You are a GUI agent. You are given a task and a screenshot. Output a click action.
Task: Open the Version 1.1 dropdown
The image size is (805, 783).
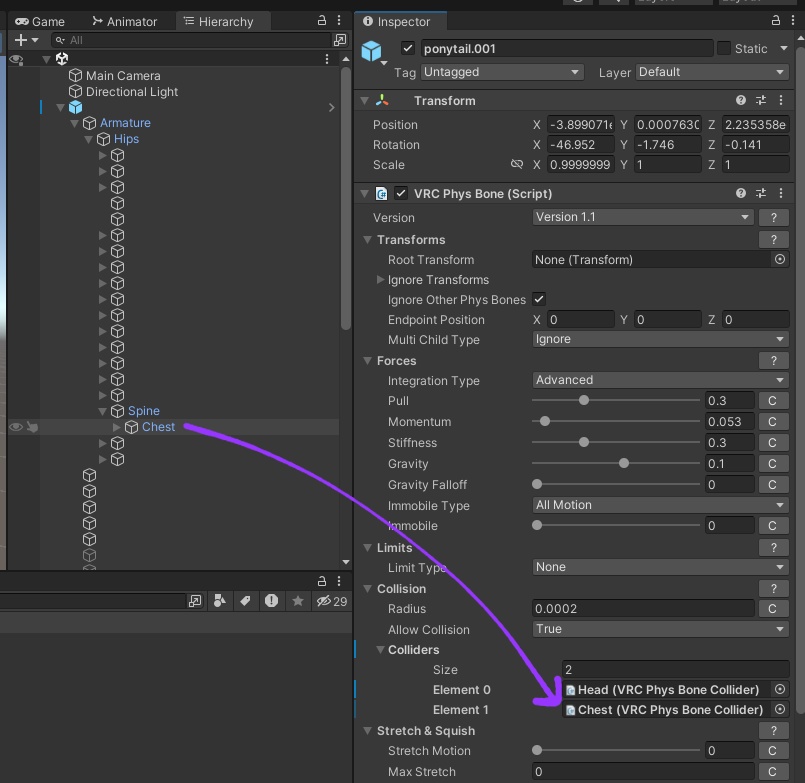[x=643, y=217]
